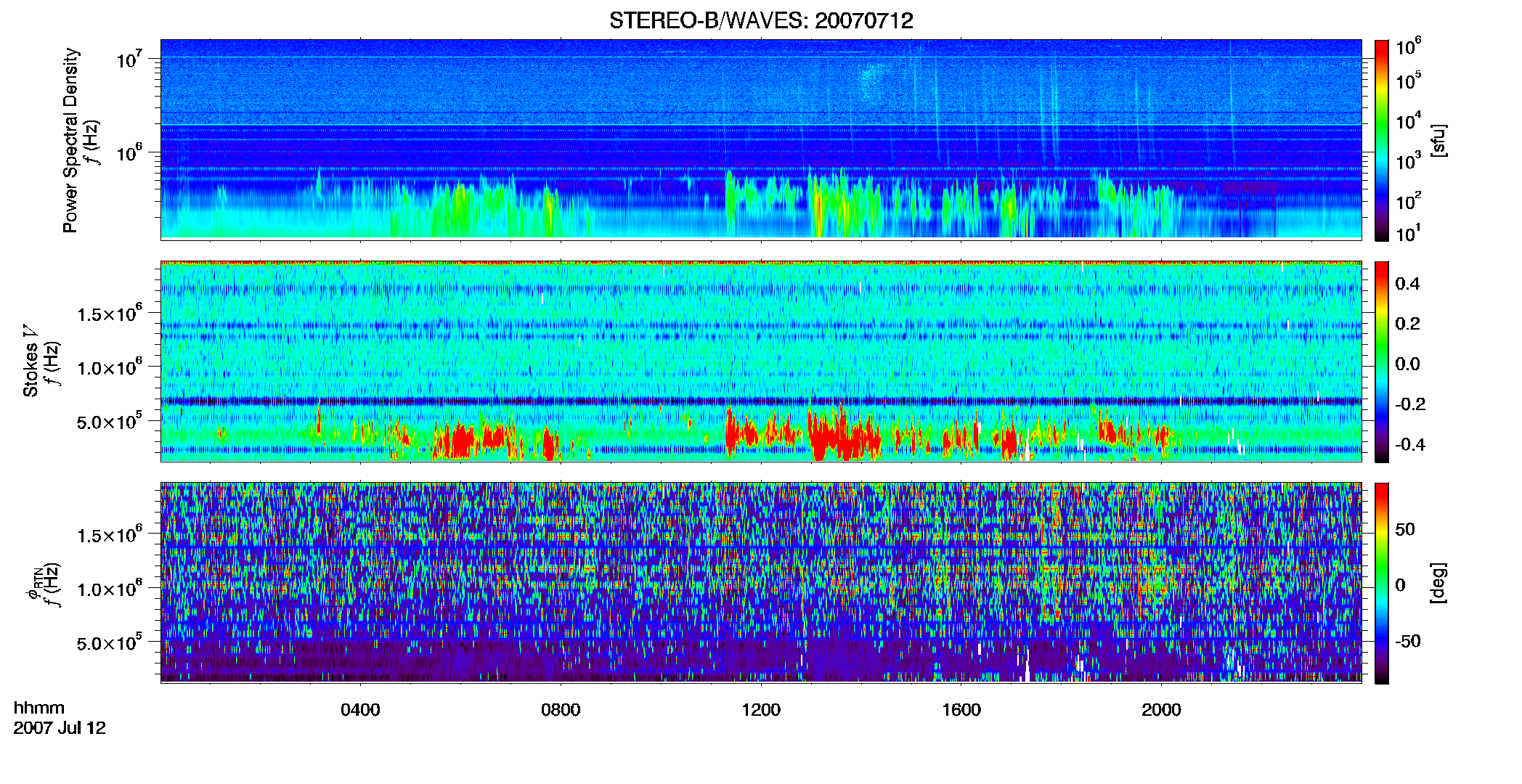
Task: Select the "[deg]" color bar unit label
Action: 1438,583
